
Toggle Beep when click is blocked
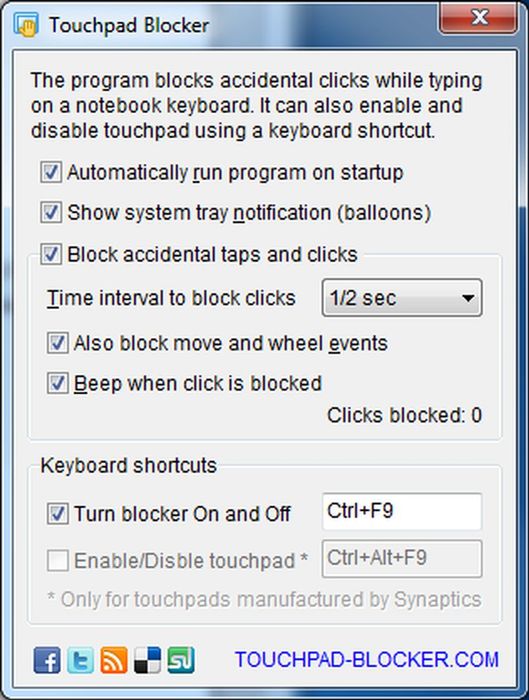tap(58, 383)
